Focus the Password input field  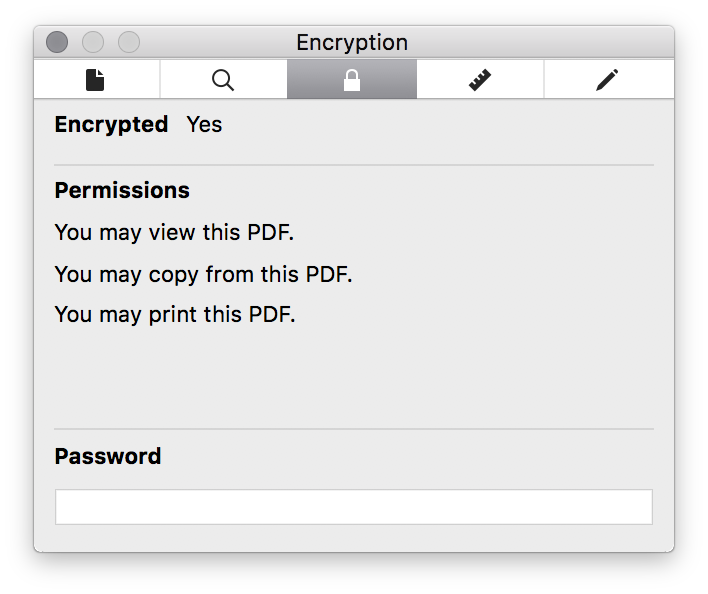pos(354,507)
